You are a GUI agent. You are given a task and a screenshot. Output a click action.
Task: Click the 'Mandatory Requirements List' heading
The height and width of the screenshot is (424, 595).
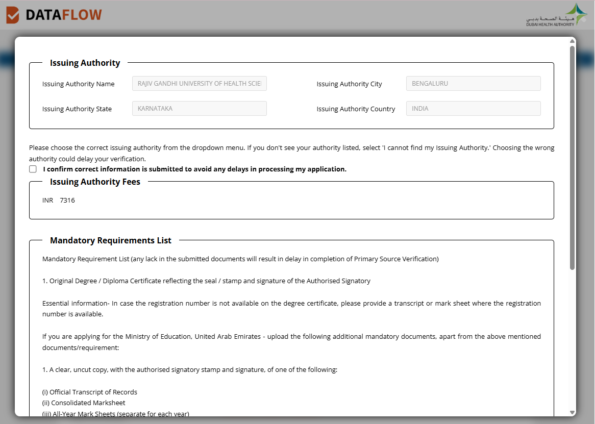110,240
